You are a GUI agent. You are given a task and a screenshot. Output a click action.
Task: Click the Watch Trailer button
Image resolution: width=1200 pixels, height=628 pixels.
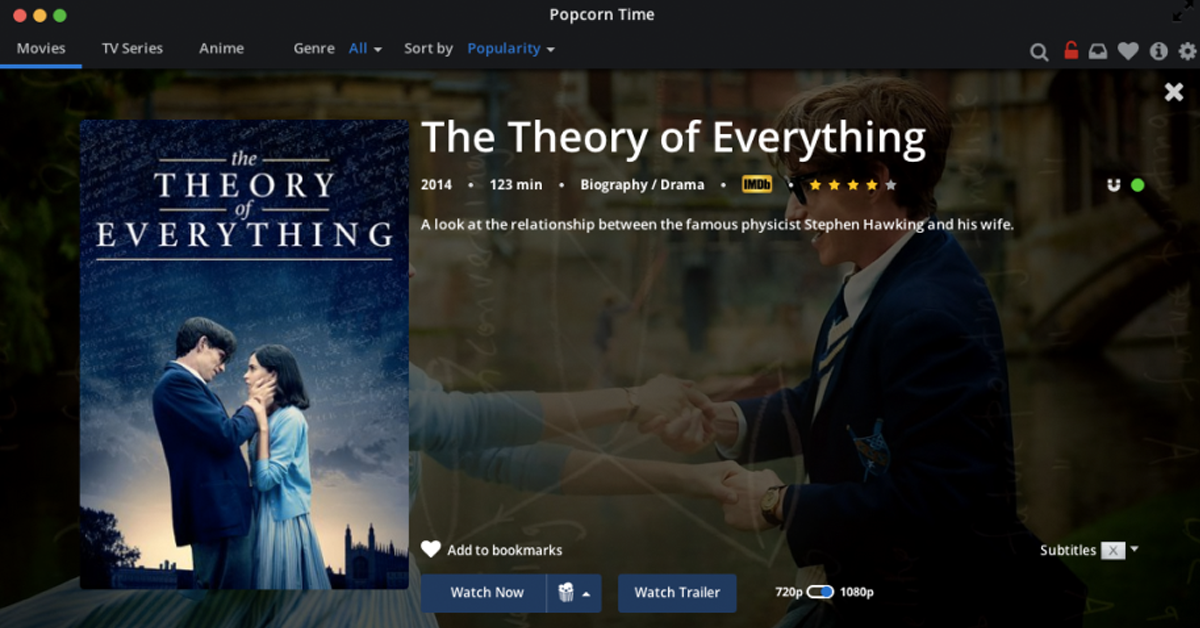[x=677, y=593]
